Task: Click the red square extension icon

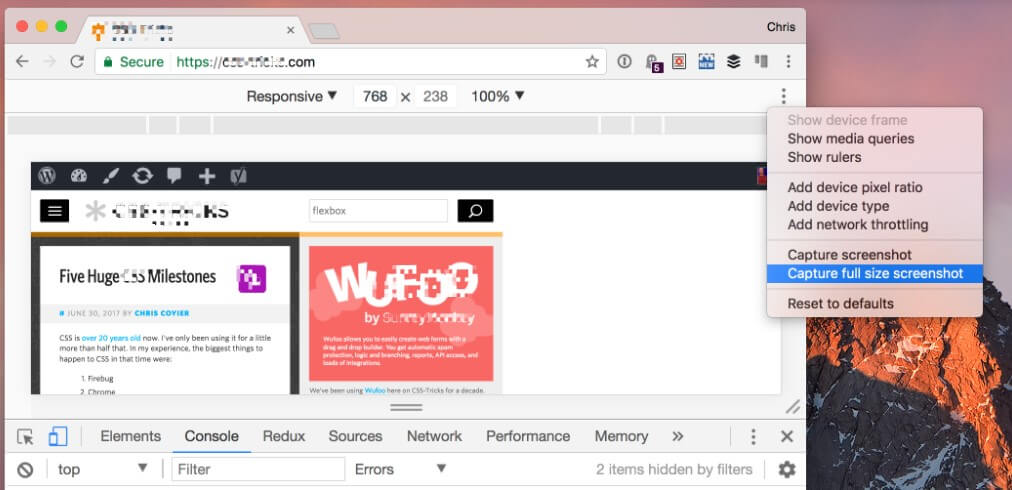Action: pos(679,61)
